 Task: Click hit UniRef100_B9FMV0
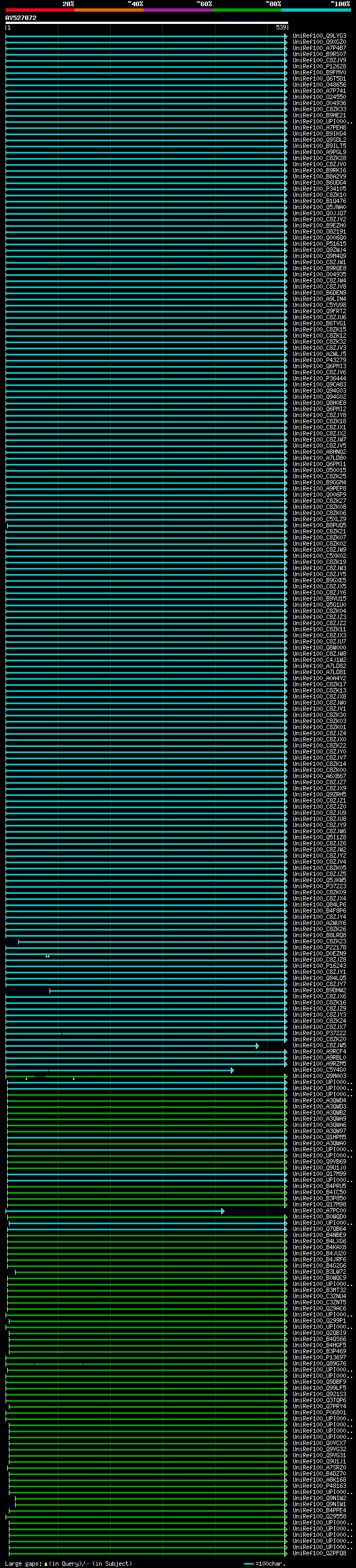point(319,72)
